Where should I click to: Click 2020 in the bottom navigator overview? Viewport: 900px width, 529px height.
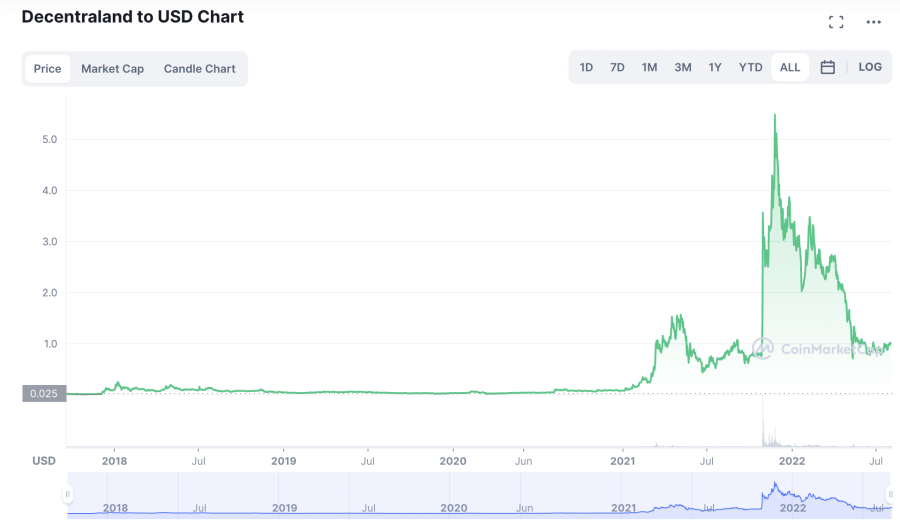click(x=453, y=508)
